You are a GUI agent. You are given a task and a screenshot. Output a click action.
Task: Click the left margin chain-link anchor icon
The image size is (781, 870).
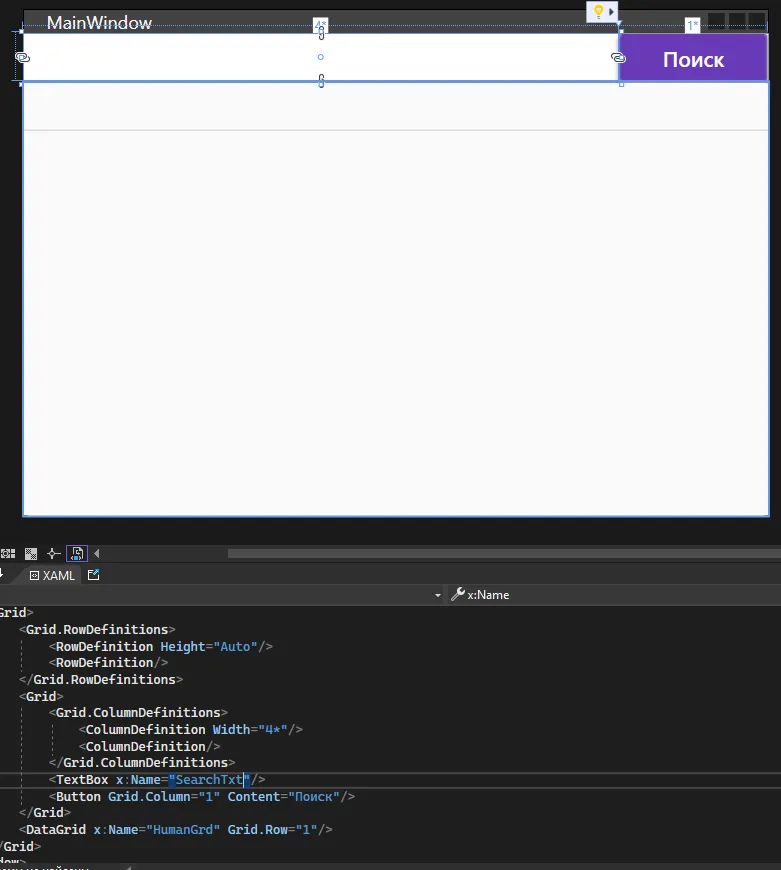pos(22,57)
